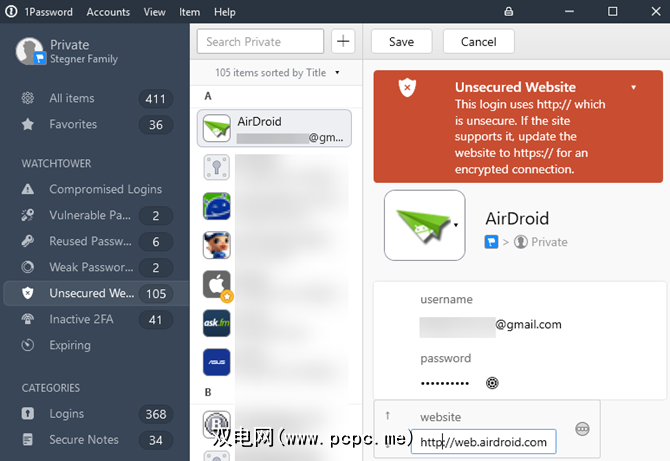Select the ASUS icon item
Viewport: 670px width, 461px height.
coord(217,362)
